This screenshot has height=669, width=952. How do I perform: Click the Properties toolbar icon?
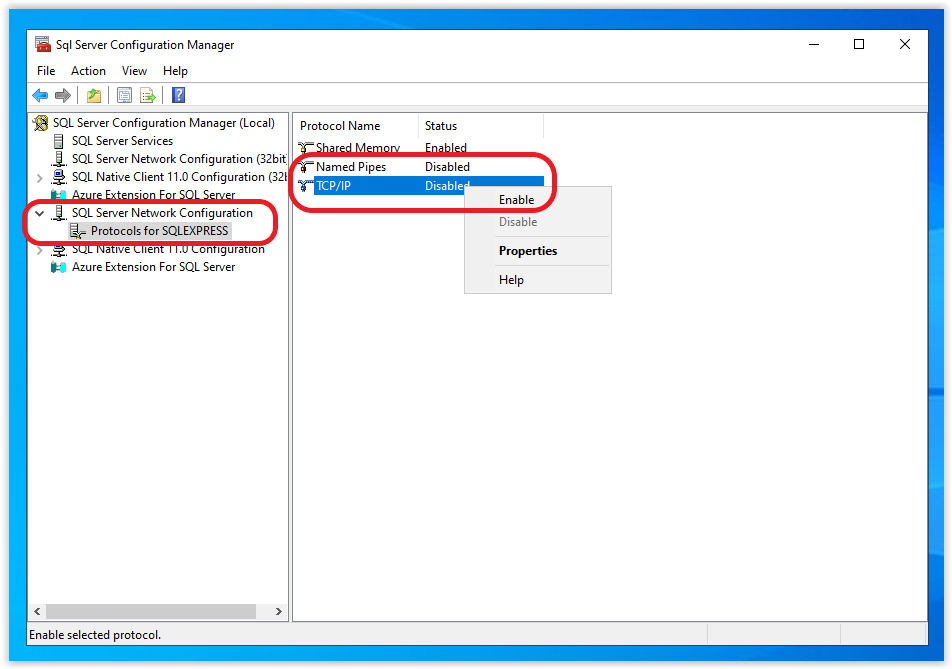tap(124, 95)
